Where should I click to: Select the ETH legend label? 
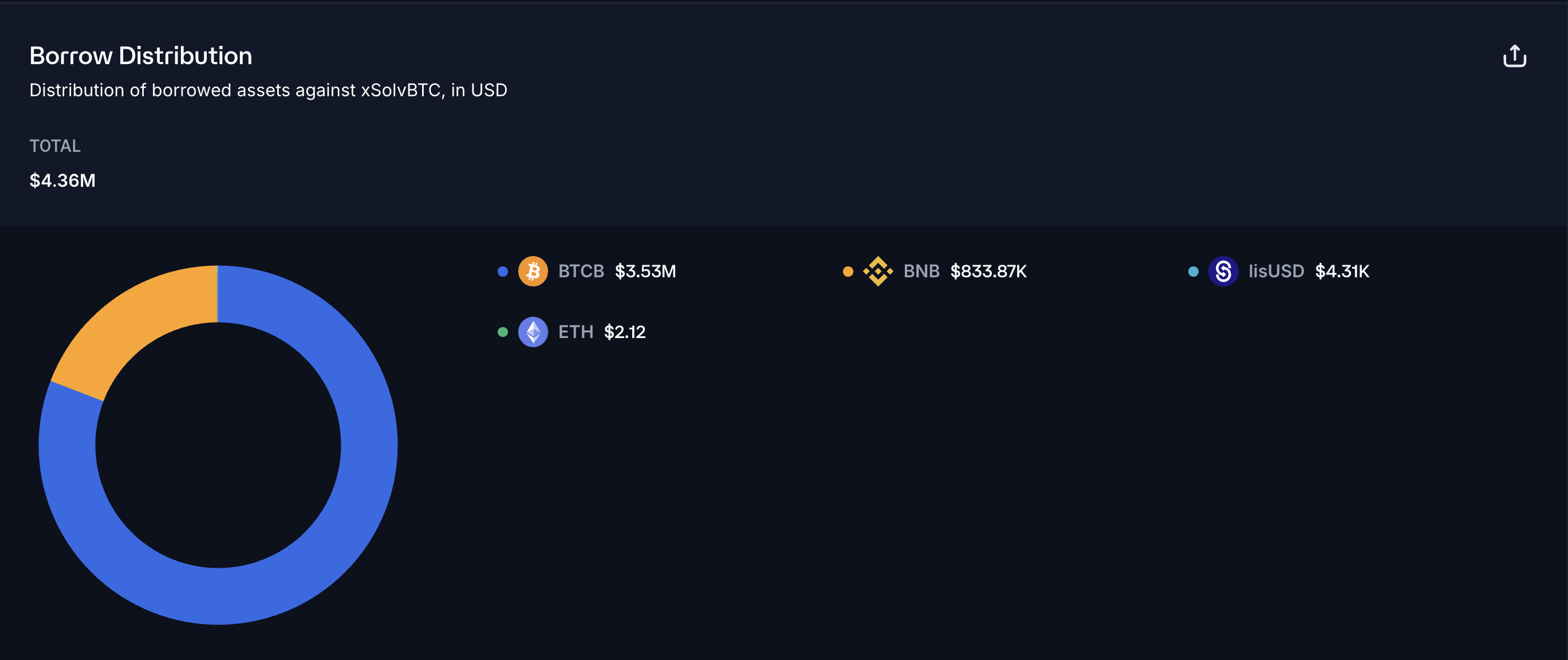point(575,332)
